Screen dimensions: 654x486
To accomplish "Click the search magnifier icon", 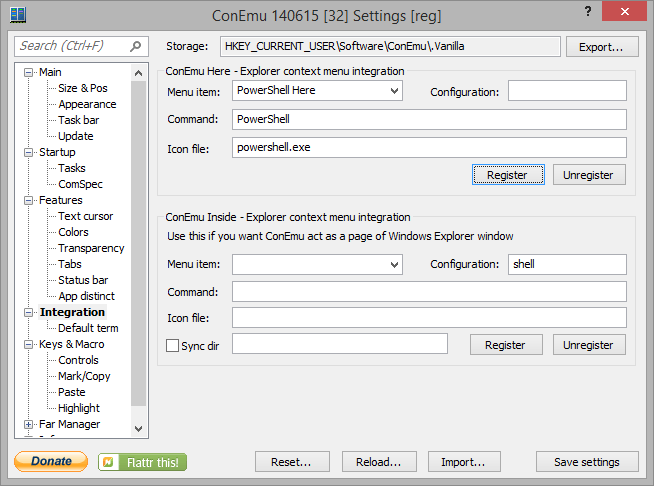I will (x=137, y=46).
